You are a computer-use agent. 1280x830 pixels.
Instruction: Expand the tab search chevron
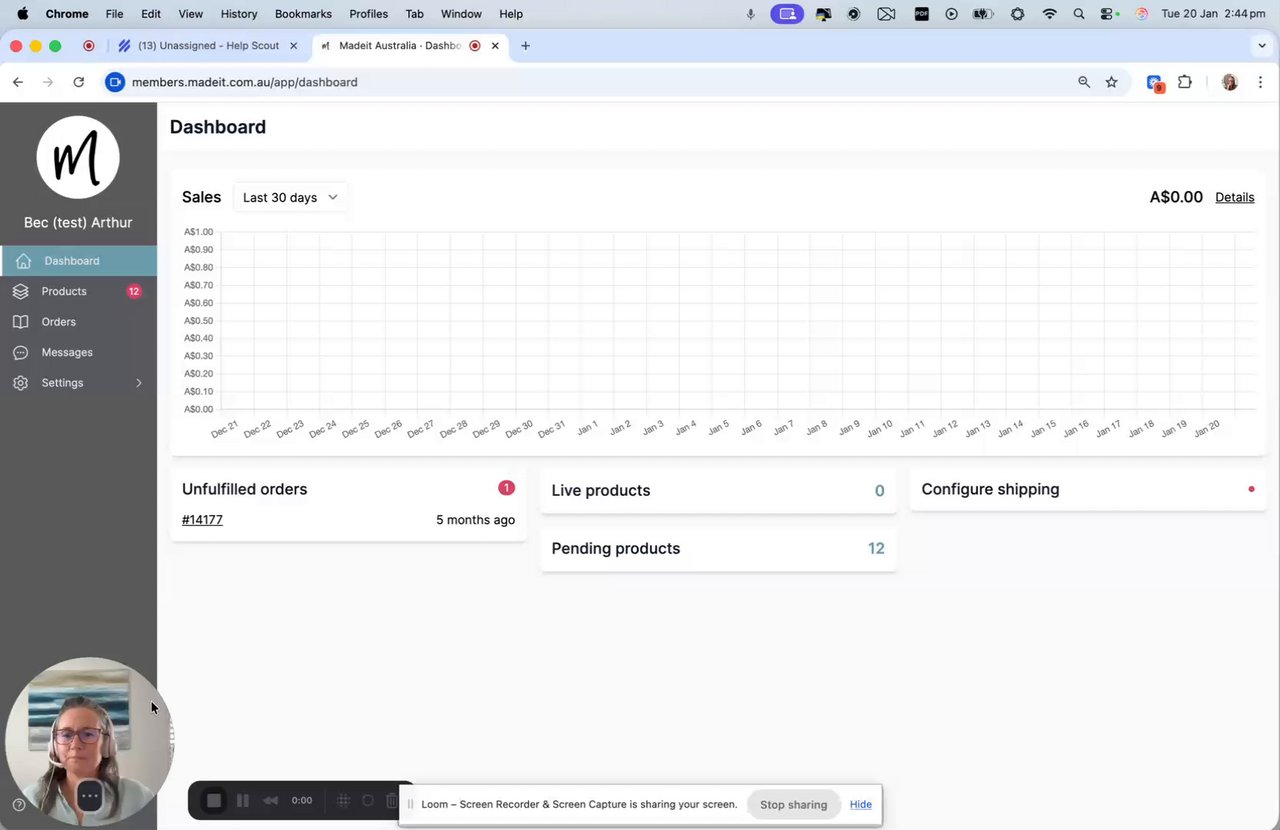pyautogui.click(x=1262, y=45)
